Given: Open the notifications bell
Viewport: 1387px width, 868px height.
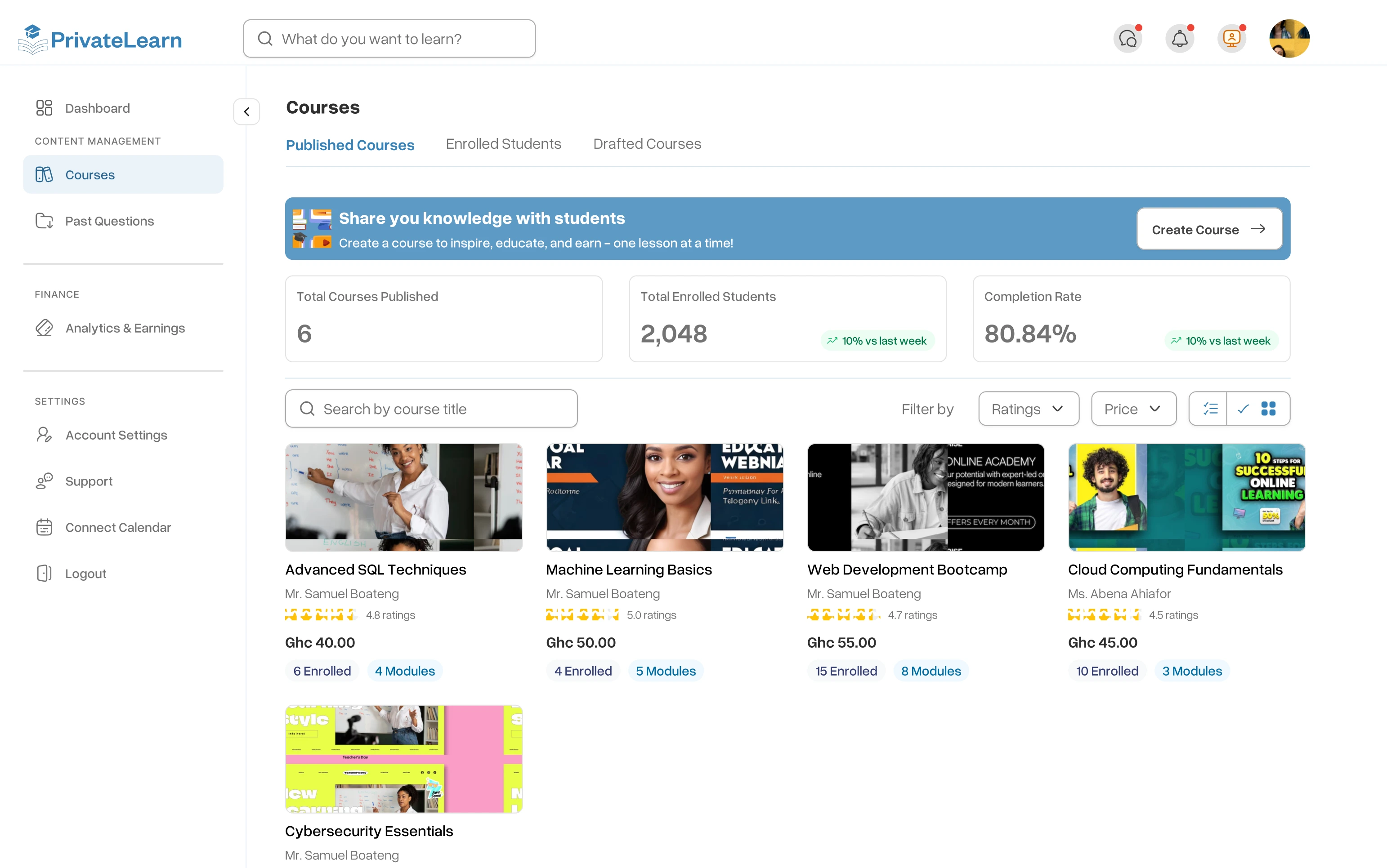Looking at the screenshot, I should pyautogui.click(x=1179, y=39).
